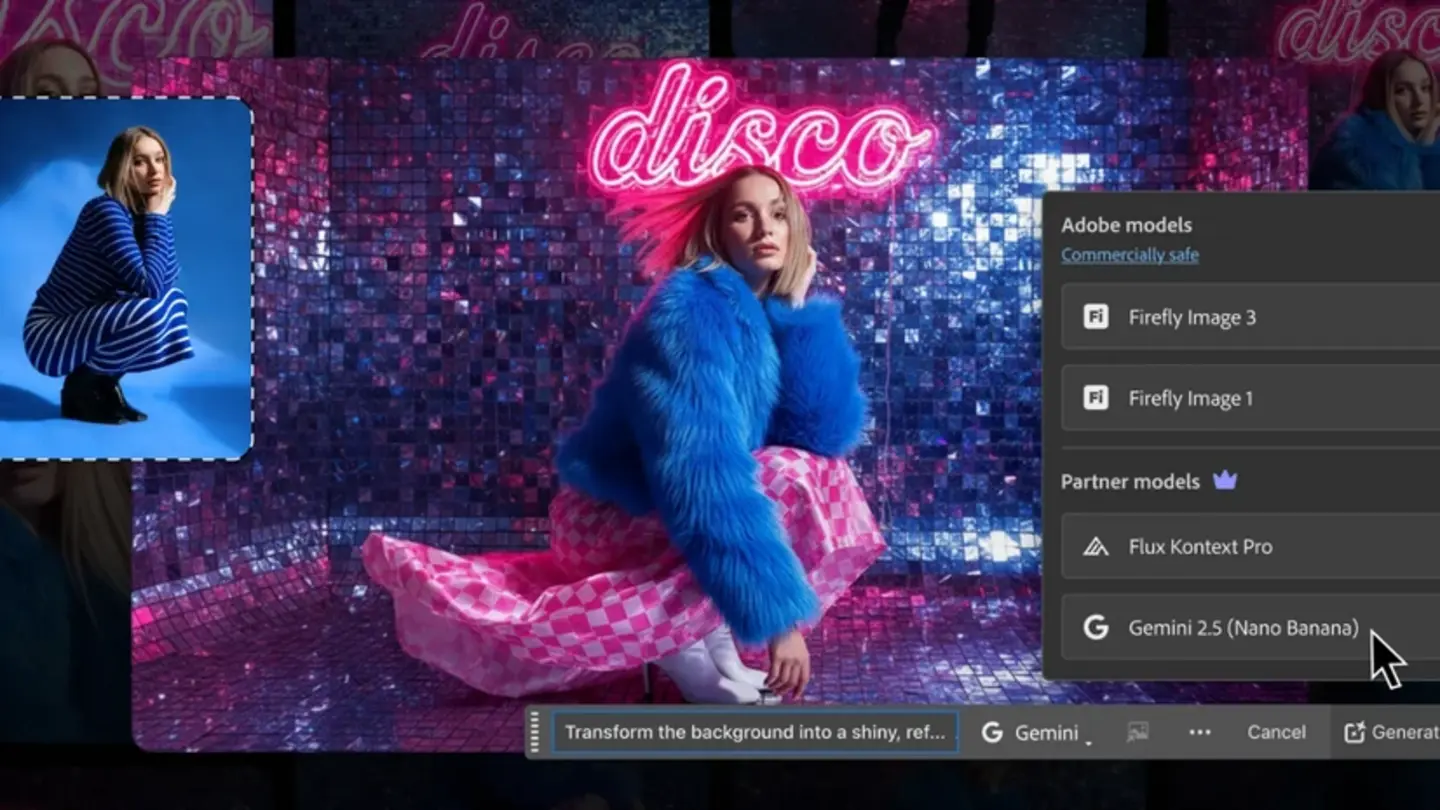This screenshot has width=1440, height=810.
Task: Click the Fi icon beside Firefly Image 3
Action: (x=1096, y=317)
